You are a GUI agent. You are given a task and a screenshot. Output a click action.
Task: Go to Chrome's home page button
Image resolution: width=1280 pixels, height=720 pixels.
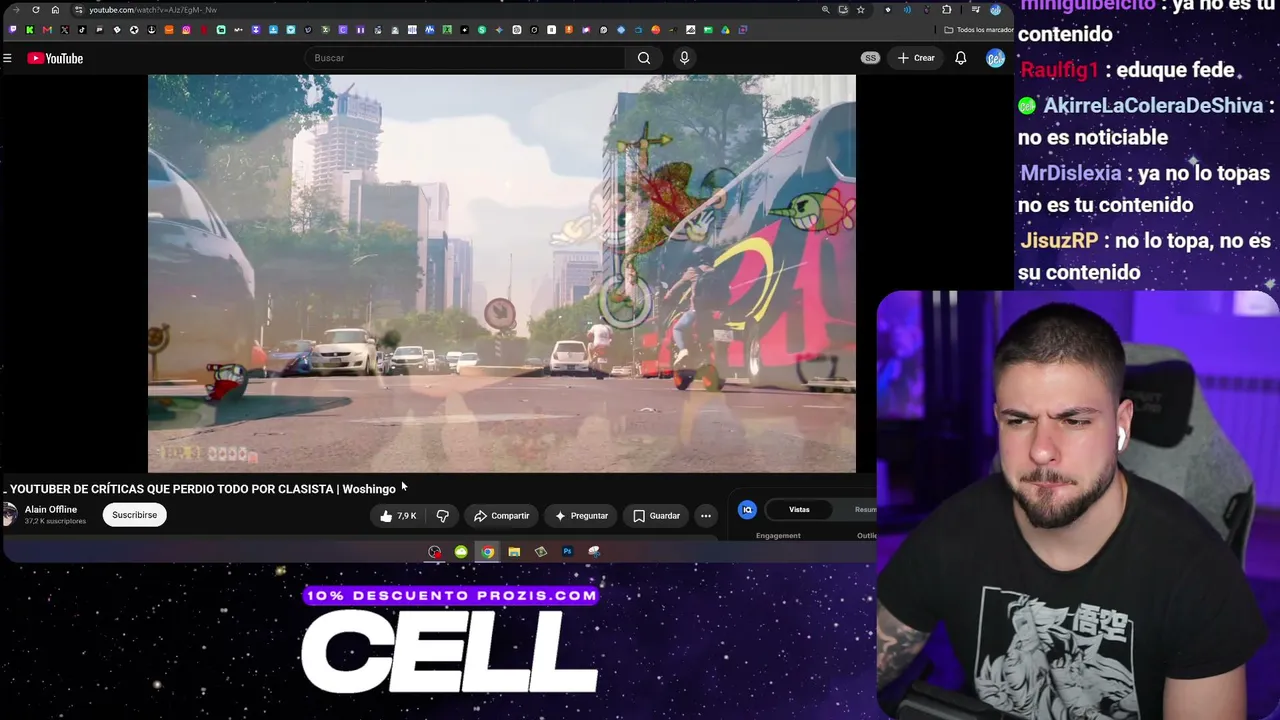click(55, 10)
